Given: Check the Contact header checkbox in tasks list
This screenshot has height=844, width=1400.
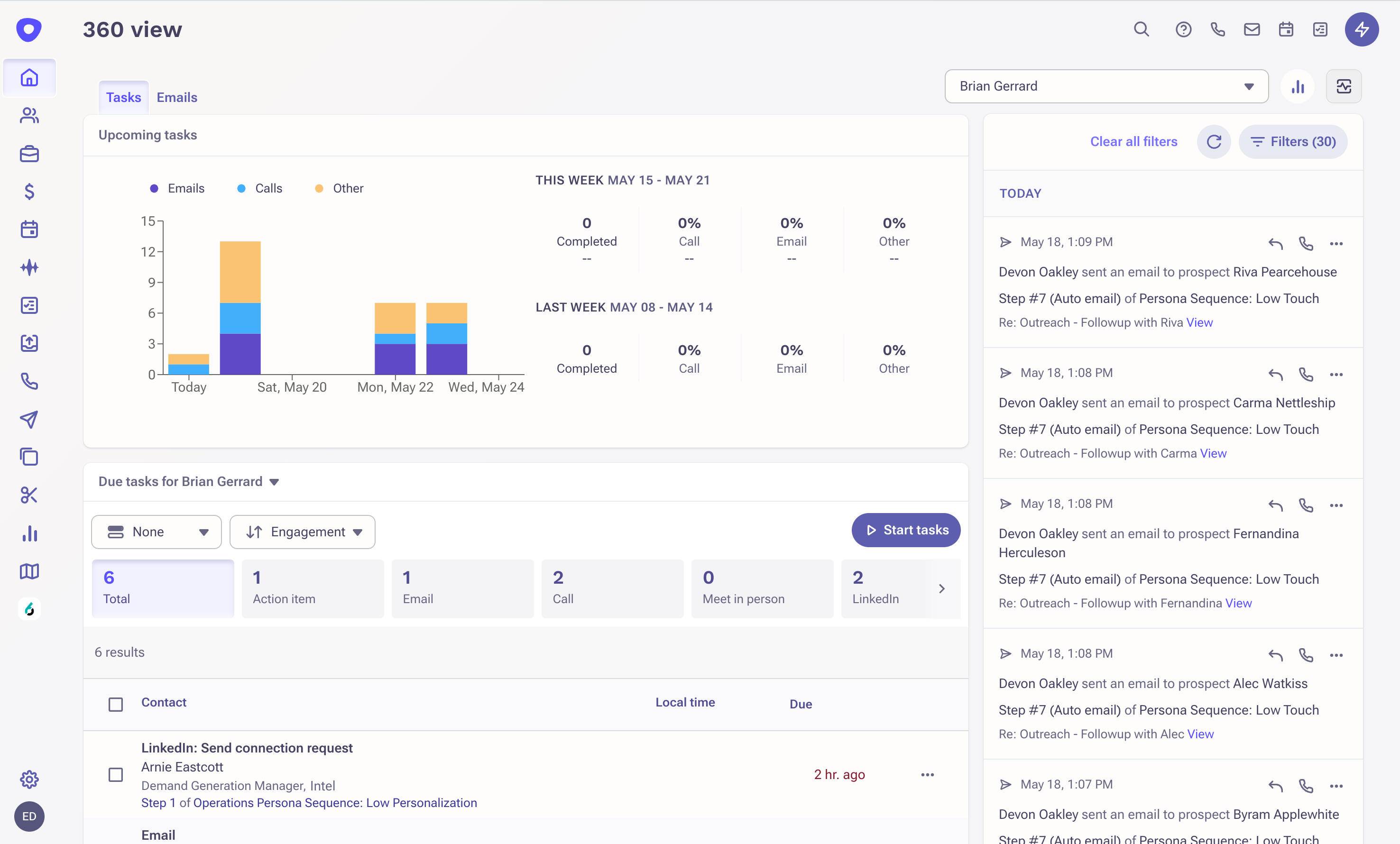Looking at the screenshot, I should click(116, 704).
